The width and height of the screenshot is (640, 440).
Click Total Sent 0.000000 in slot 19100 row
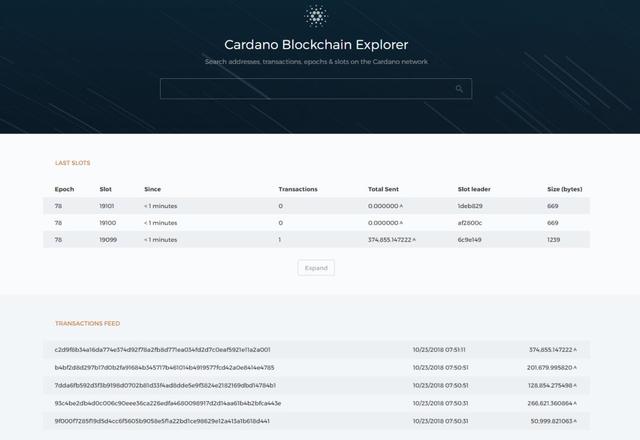point(385,223)
